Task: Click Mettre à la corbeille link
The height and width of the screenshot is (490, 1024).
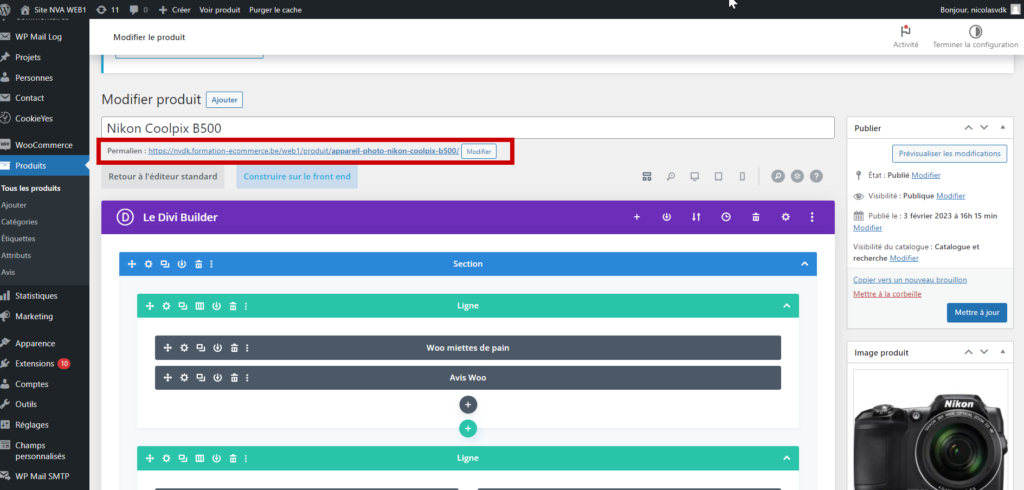Action: (887, 294)
